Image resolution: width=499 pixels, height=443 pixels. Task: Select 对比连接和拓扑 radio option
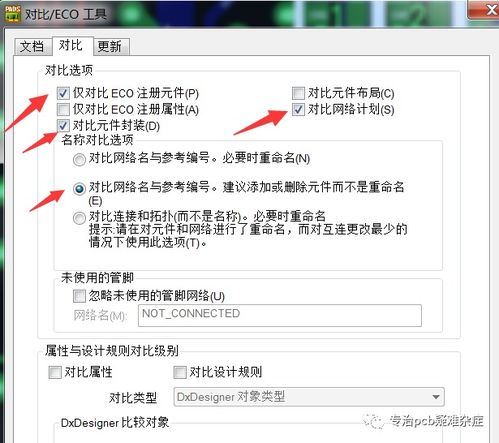[79, 218]
